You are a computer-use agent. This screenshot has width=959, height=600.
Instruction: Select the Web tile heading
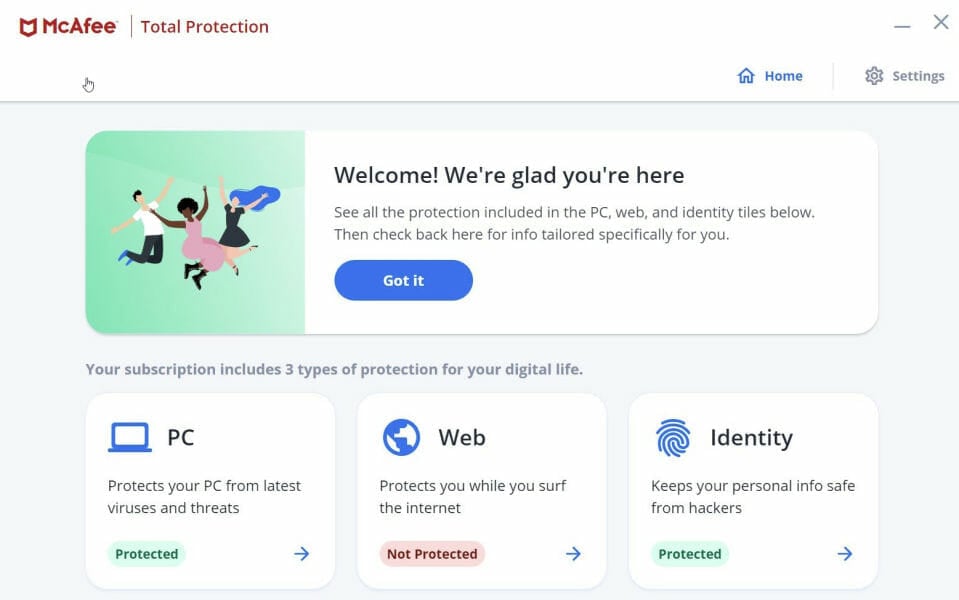(x=462, y=437)
